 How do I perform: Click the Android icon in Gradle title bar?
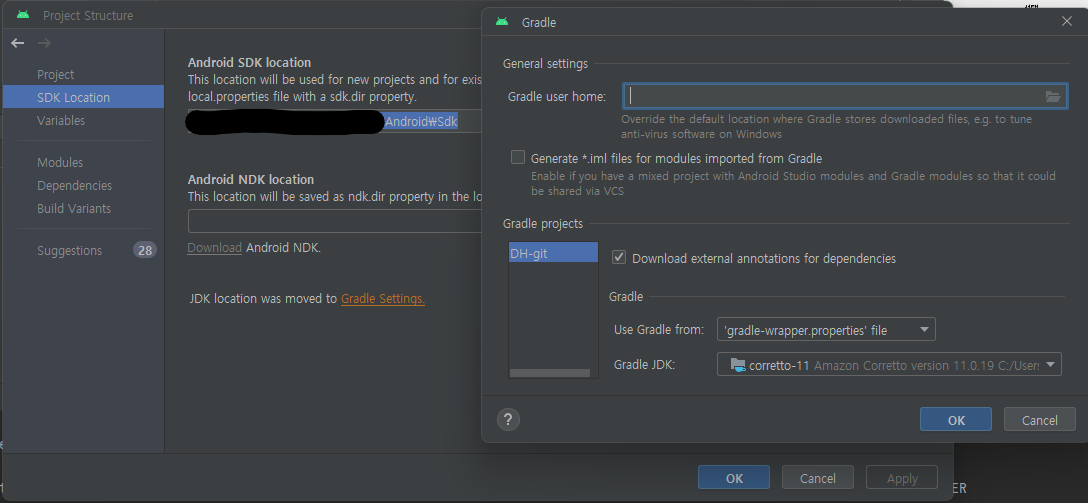click(502, 22)
